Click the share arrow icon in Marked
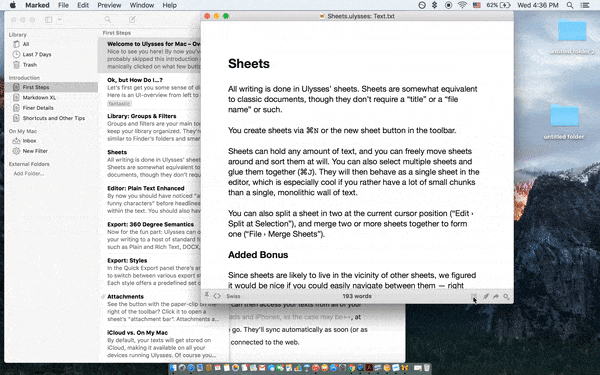 point(496,296)
